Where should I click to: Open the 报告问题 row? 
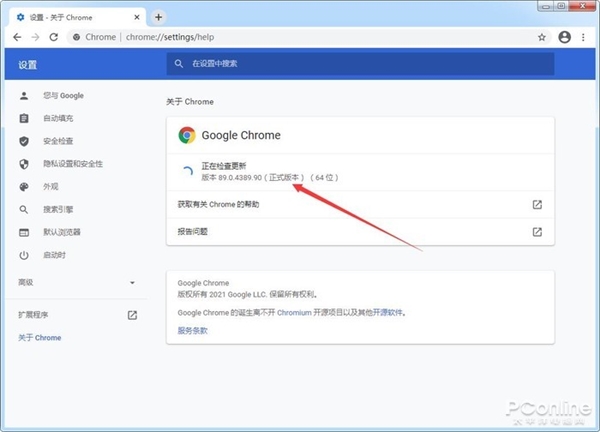coord(360,231)
